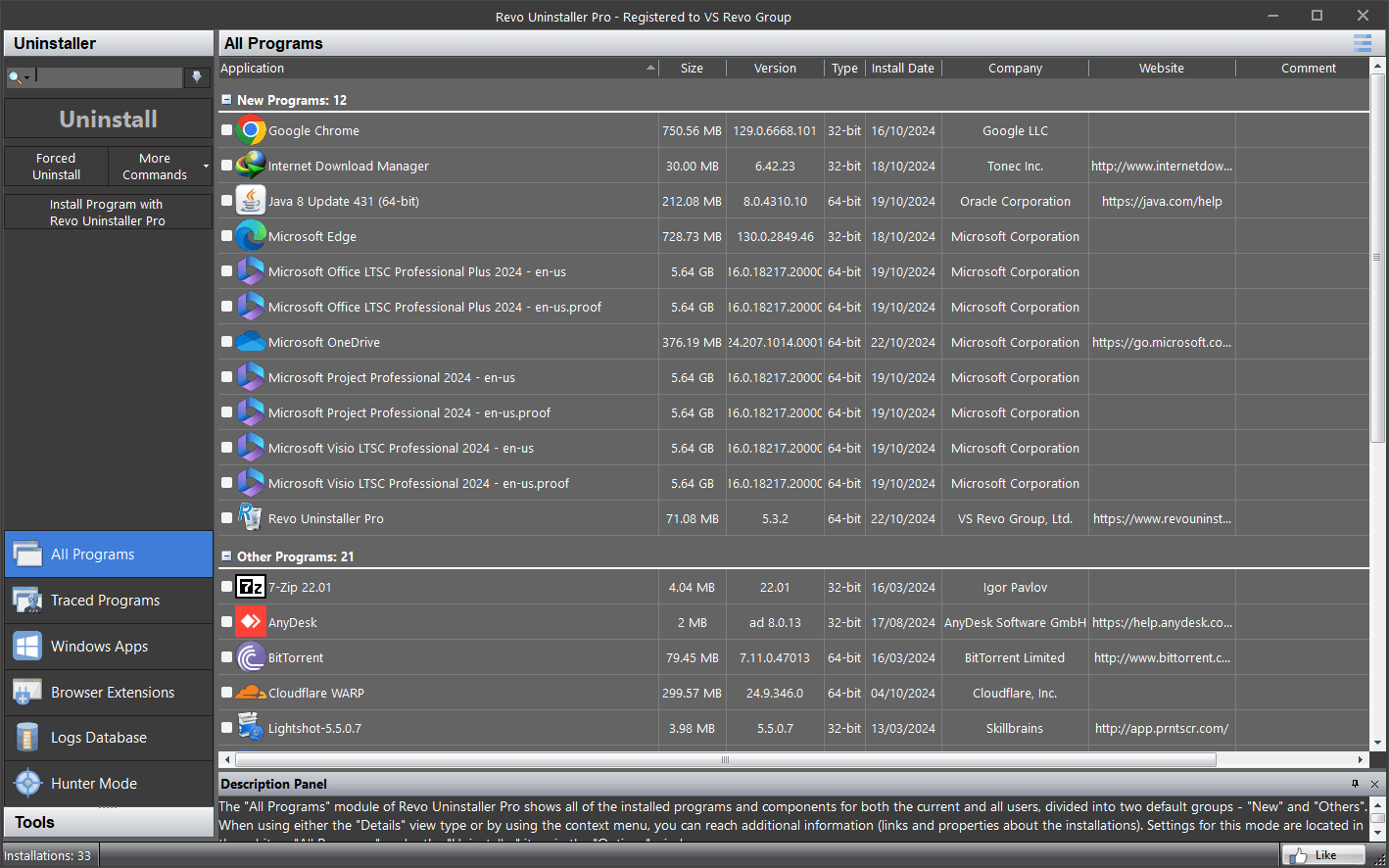Select the checkbox next to 7-Zip 22.01
Screen dimensions: 1389x868
[x=225, y=587]
